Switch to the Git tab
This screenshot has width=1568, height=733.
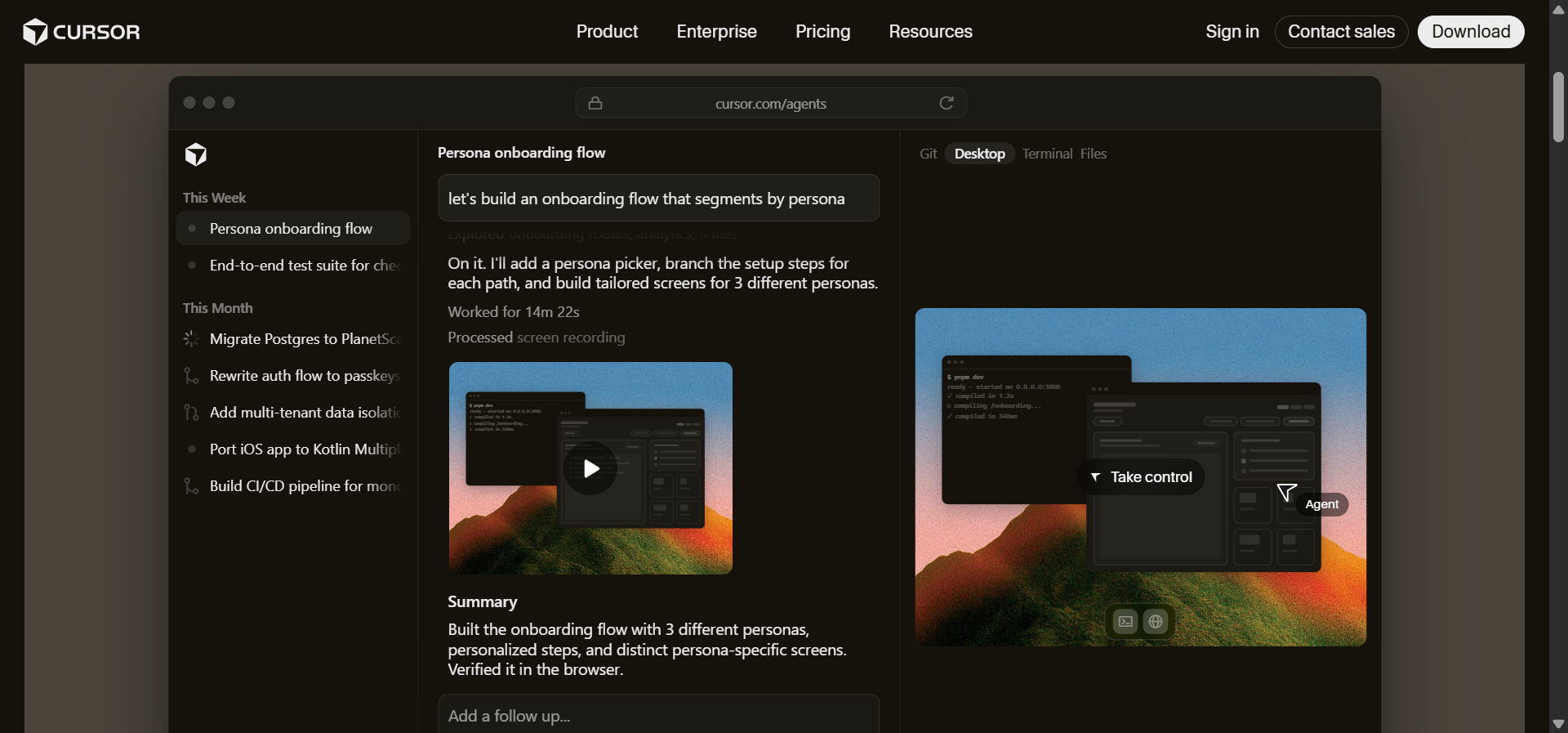929,154
